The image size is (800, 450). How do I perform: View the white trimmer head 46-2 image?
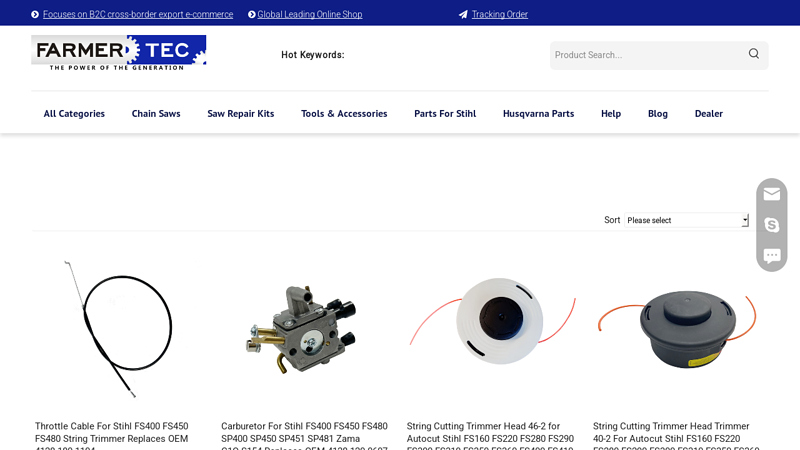[x=493, y=321]
